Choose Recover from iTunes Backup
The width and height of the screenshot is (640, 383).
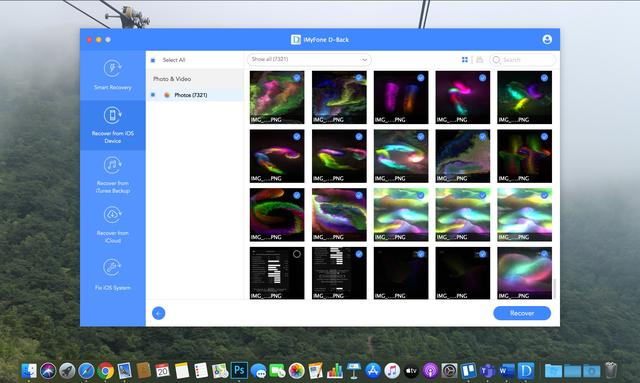113,175
